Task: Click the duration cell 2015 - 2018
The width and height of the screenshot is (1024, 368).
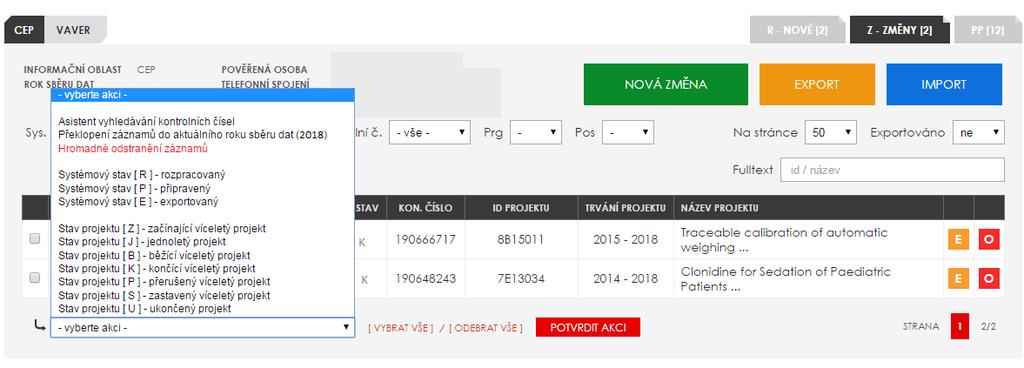Action: click(625, 239)
